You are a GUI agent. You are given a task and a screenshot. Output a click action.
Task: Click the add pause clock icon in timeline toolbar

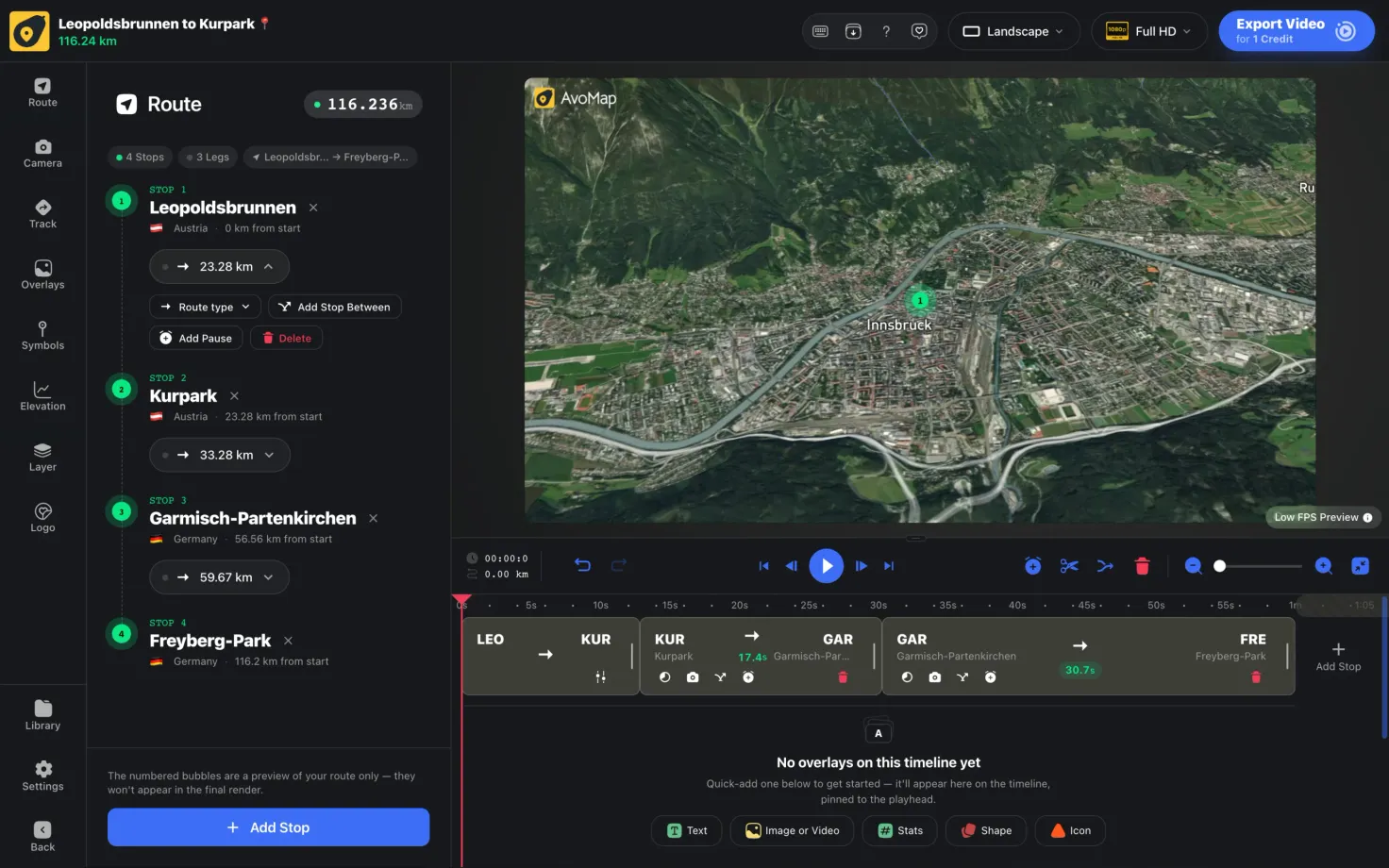tap(1033, 566)
